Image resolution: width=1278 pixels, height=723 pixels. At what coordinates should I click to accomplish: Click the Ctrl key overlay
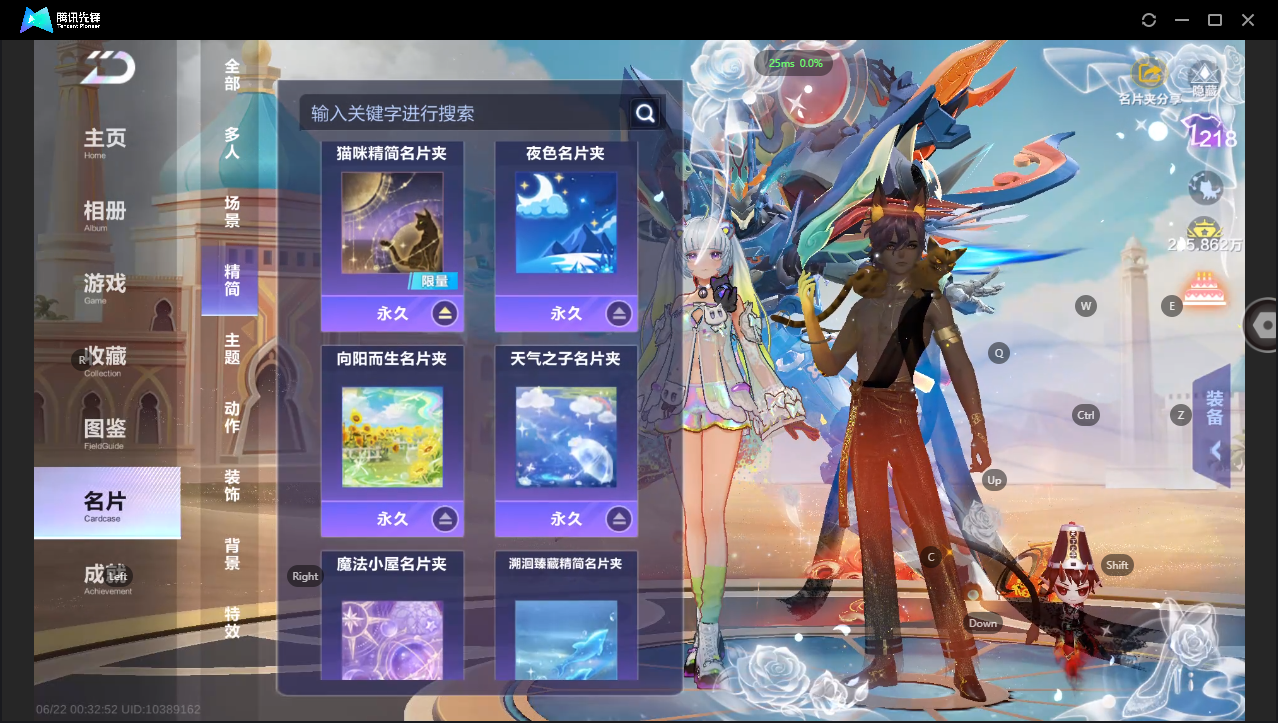click(x=1085, y=415)
